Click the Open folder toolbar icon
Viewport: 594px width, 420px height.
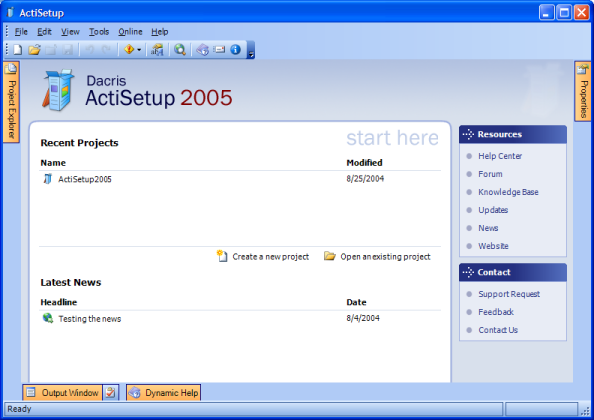(34, 50)
